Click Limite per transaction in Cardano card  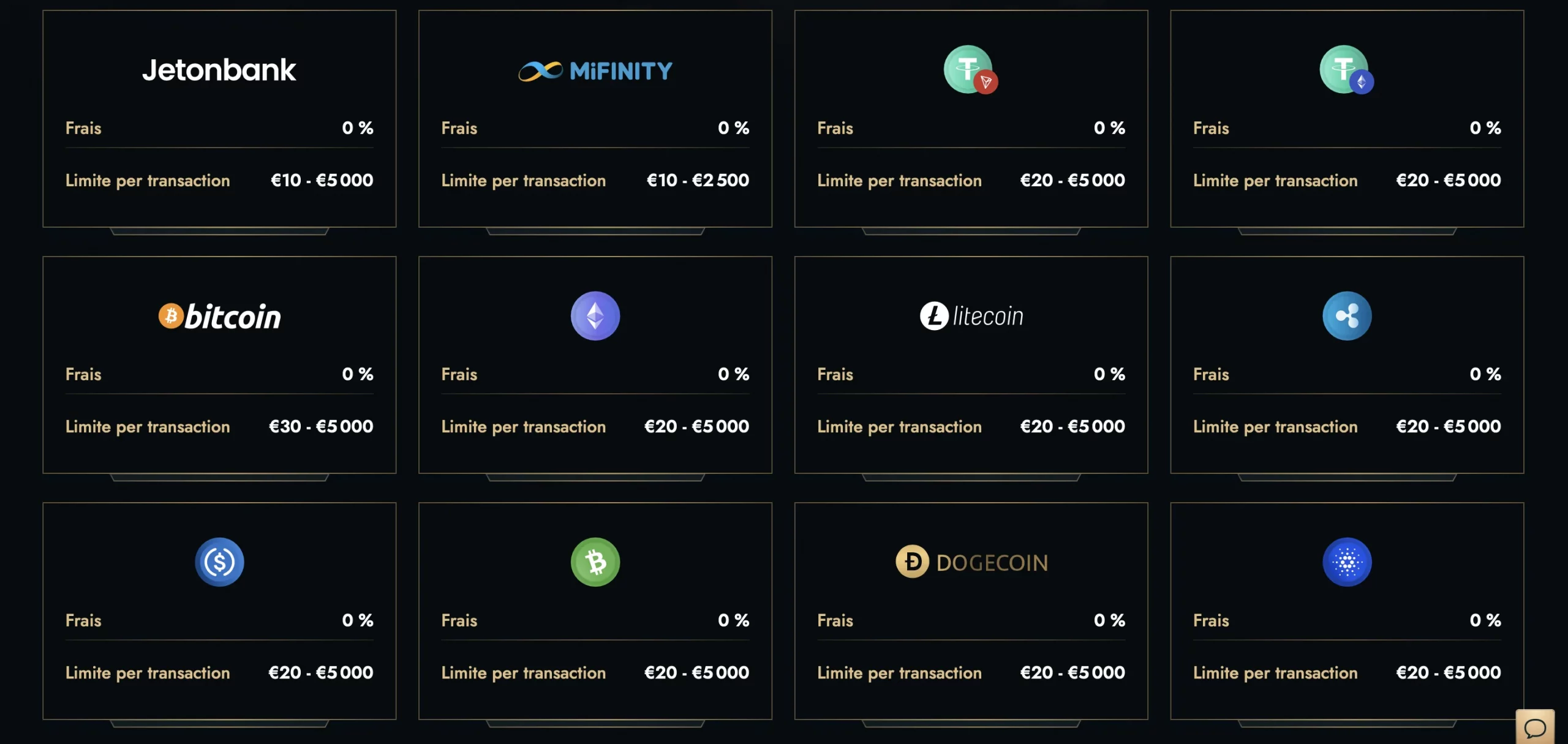[x=1275, y=673]
